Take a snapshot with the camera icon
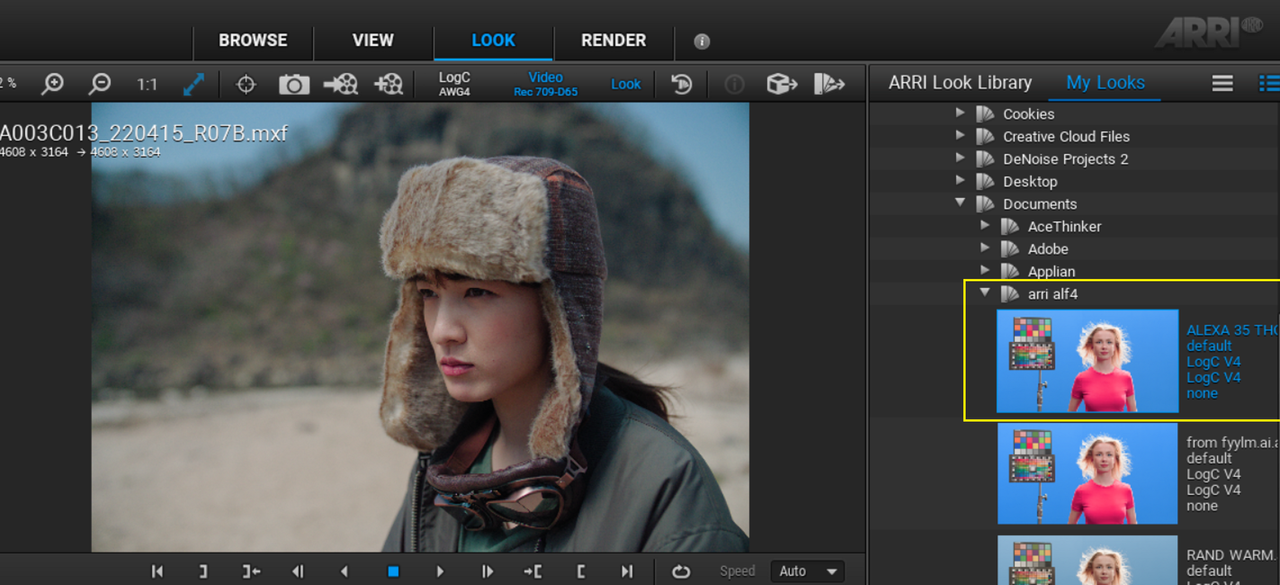This screenshot has width=1280, height=585. pyautogui.click(x=294, y=84)
